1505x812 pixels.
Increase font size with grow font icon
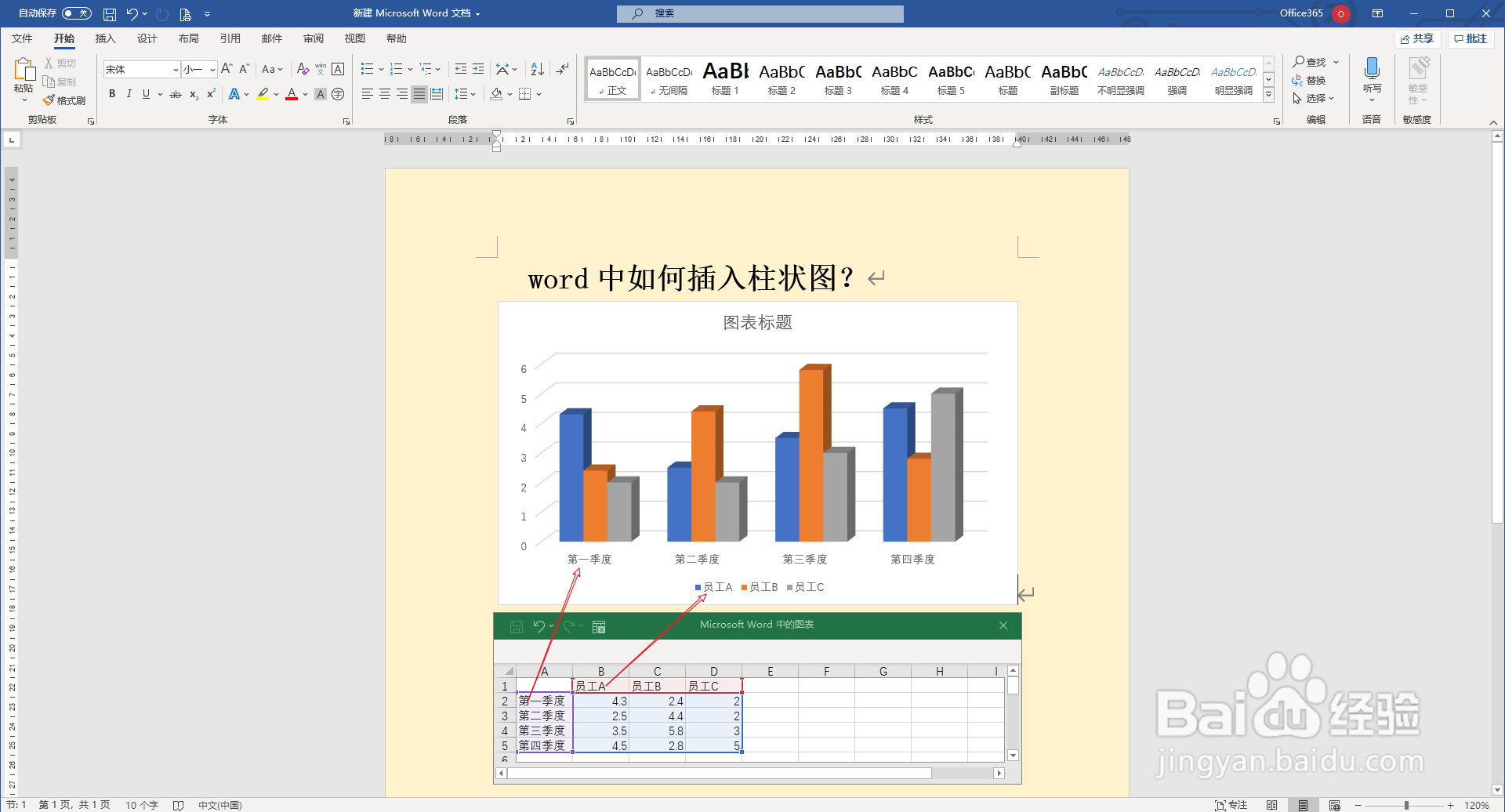[227, 69]
